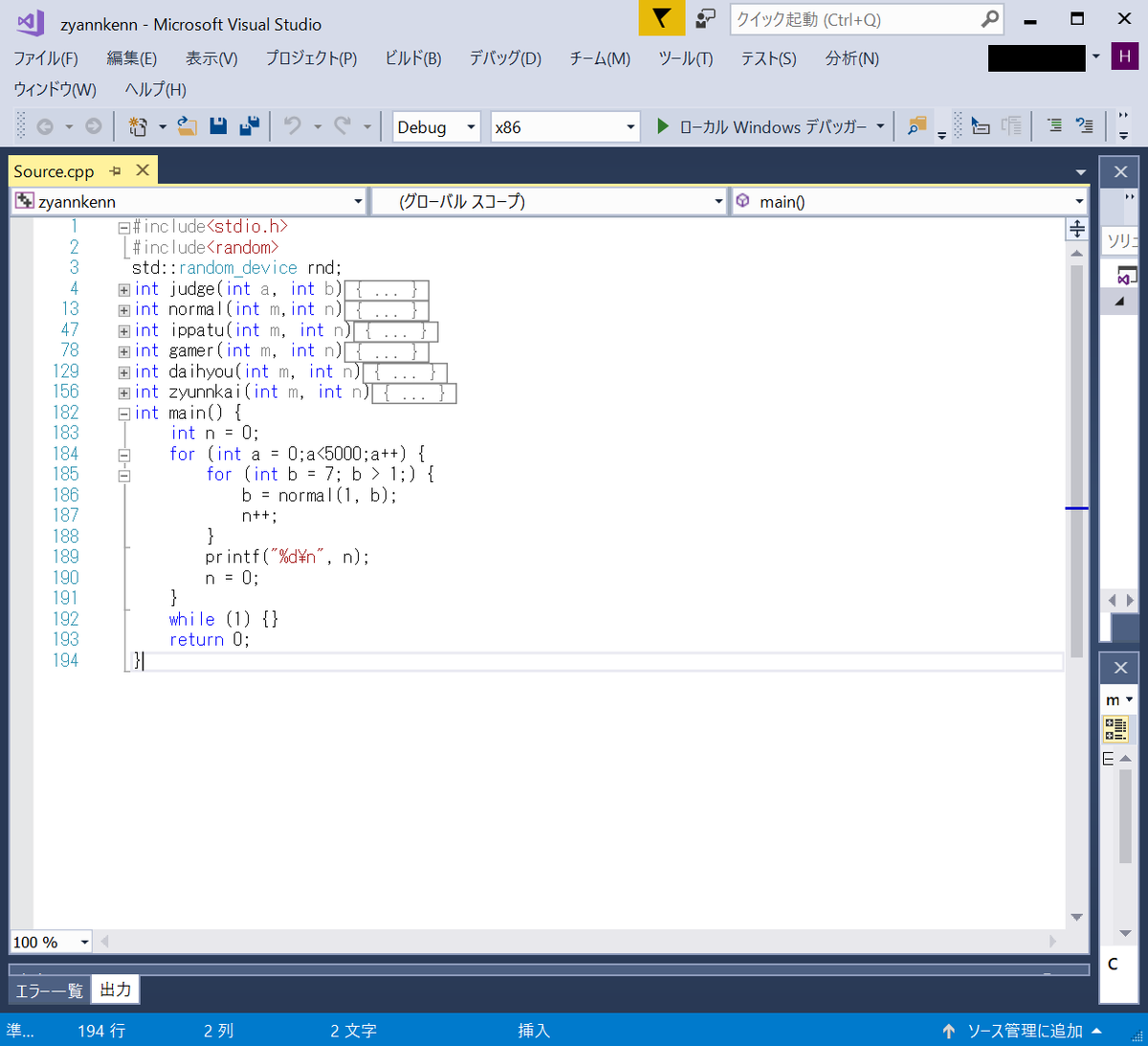Open the ビルド(B) menu
The width and height of the screenshot is (1148, 1046).
click(413, 58)
